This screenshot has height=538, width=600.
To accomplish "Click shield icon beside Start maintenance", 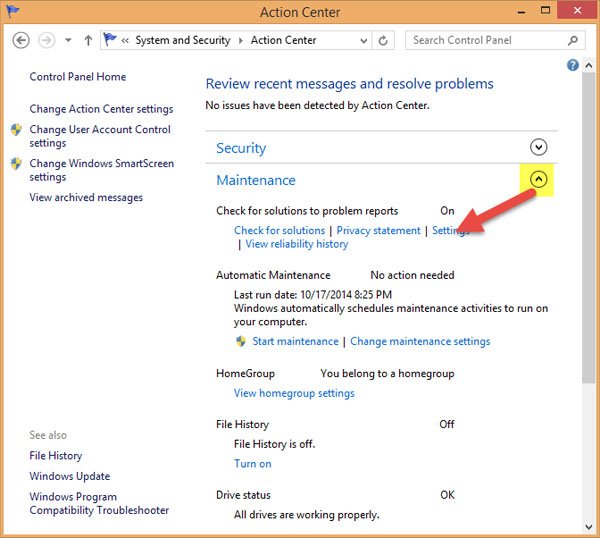I will 241,341.
